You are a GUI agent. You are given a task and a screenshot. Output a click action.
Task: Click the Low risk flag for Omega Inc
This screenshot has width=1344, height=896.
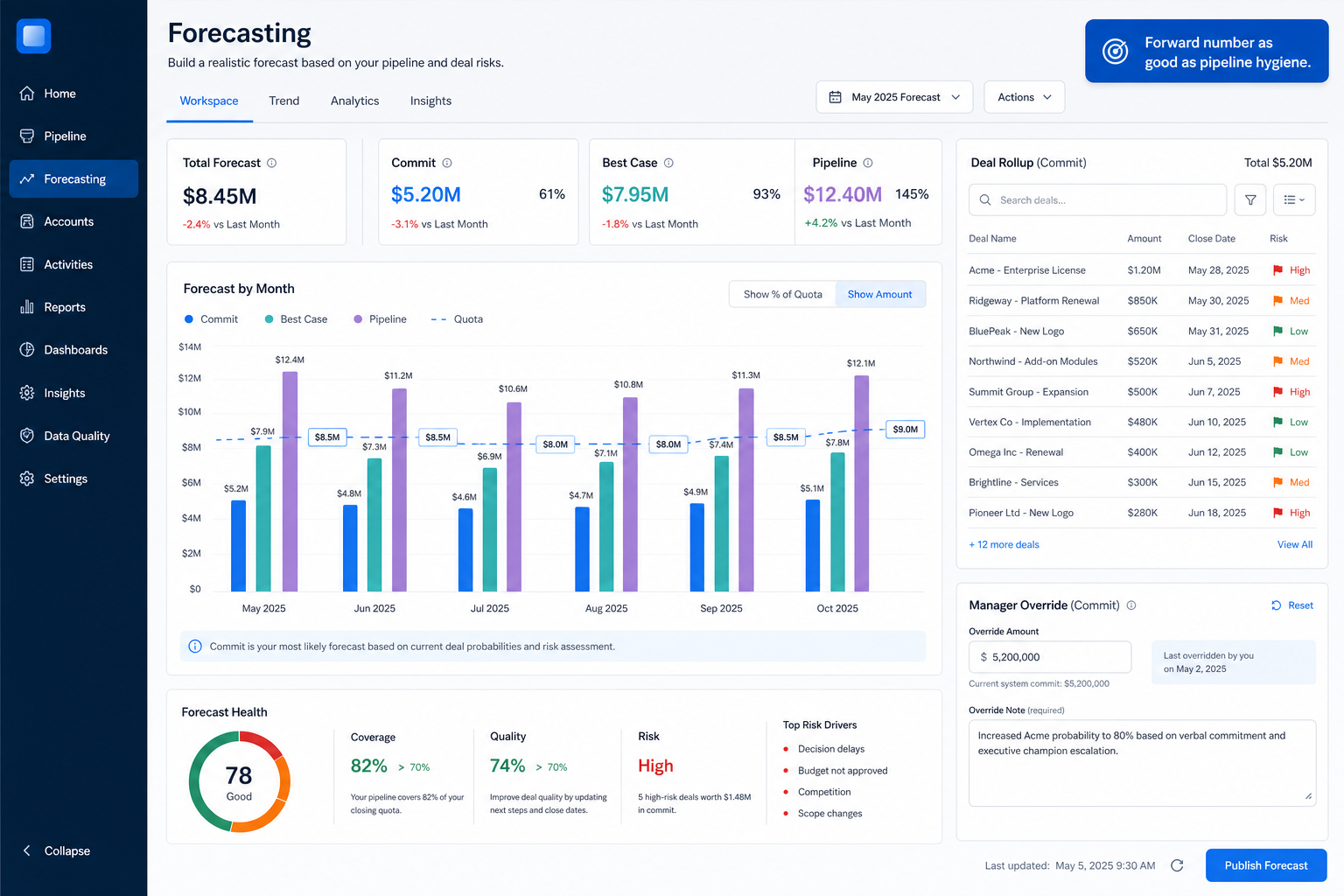click(x=1278, y=452)
